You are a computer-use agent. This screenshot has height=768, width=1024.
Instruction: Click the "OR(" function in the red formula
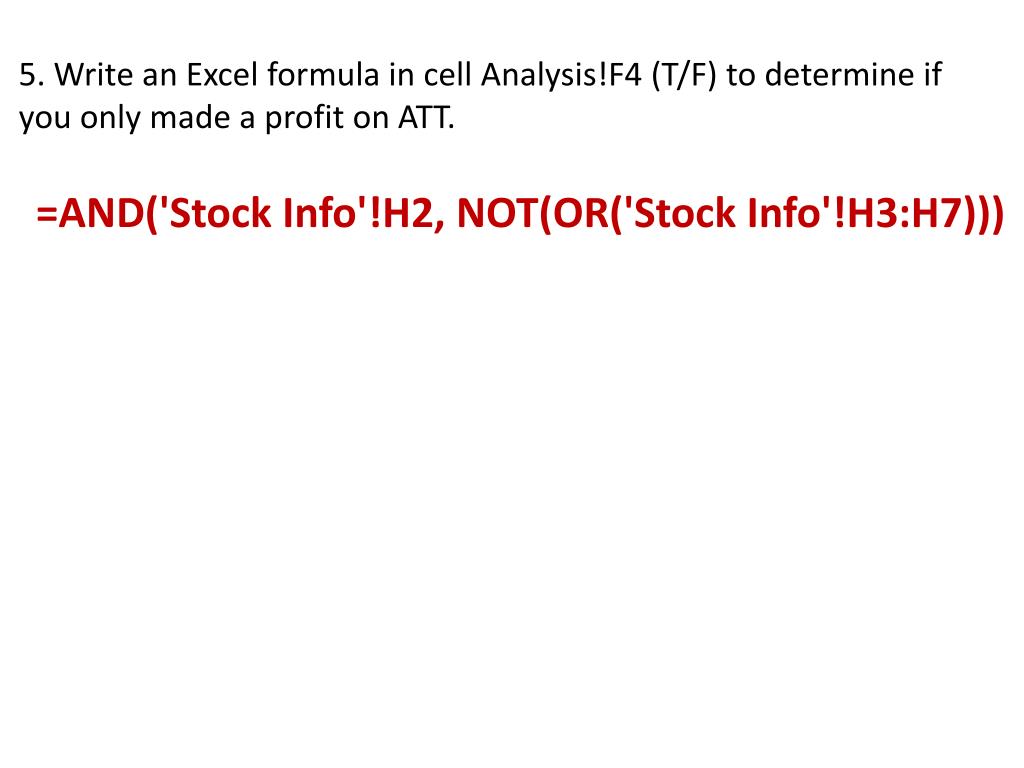589,214
